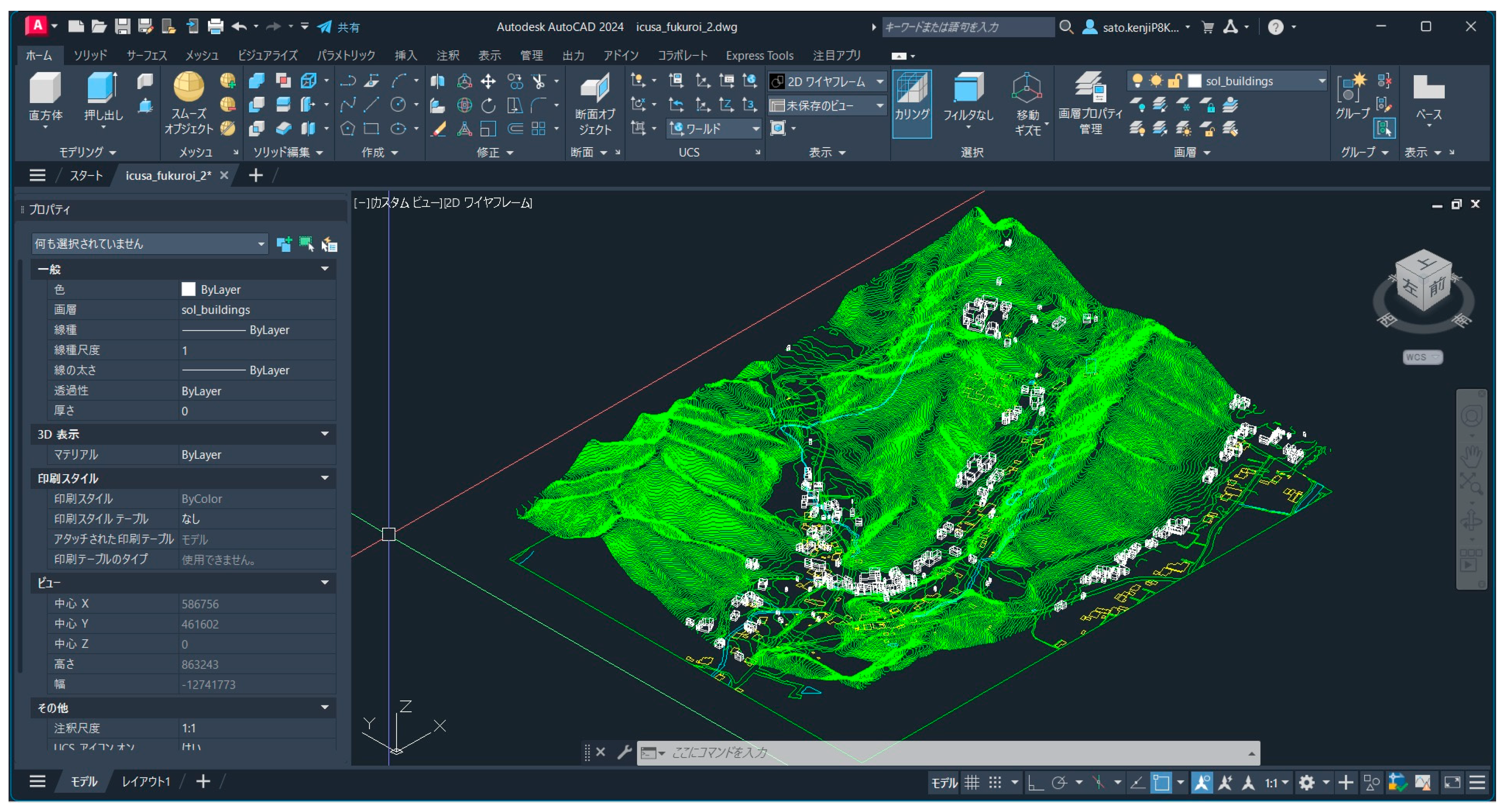Image resolution: width=1506 pixels, height=812 pixels.
Task: Click the ByLayer color swatch in properties
Action: point(188,289)
